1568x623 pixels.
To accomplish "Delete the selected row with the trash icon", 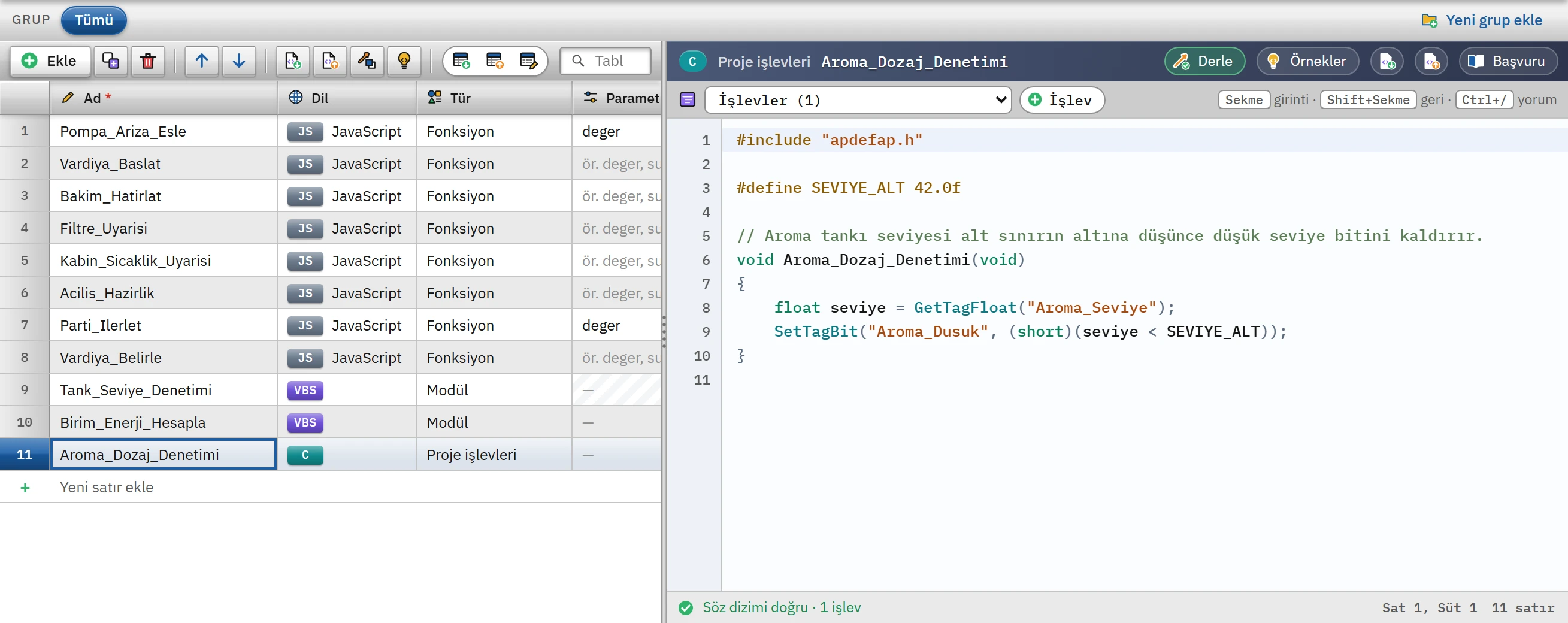I will point(148,61).
